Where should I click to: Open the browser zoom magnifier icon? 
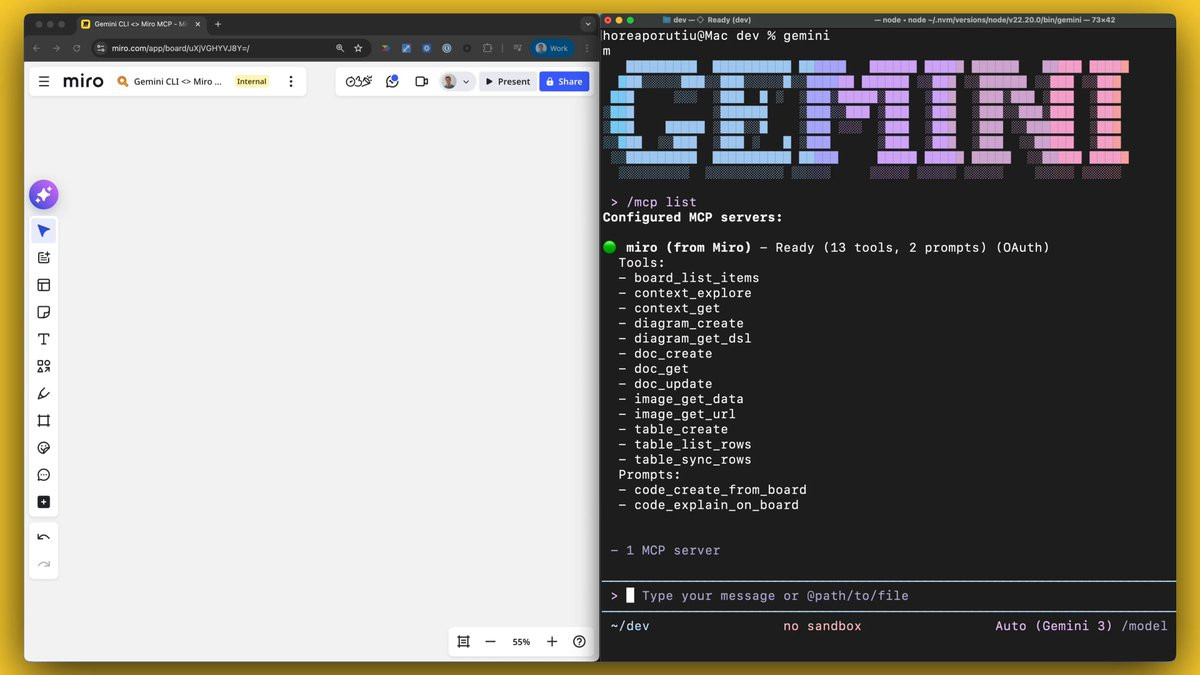pyautogui.click(x=340, y=48)
